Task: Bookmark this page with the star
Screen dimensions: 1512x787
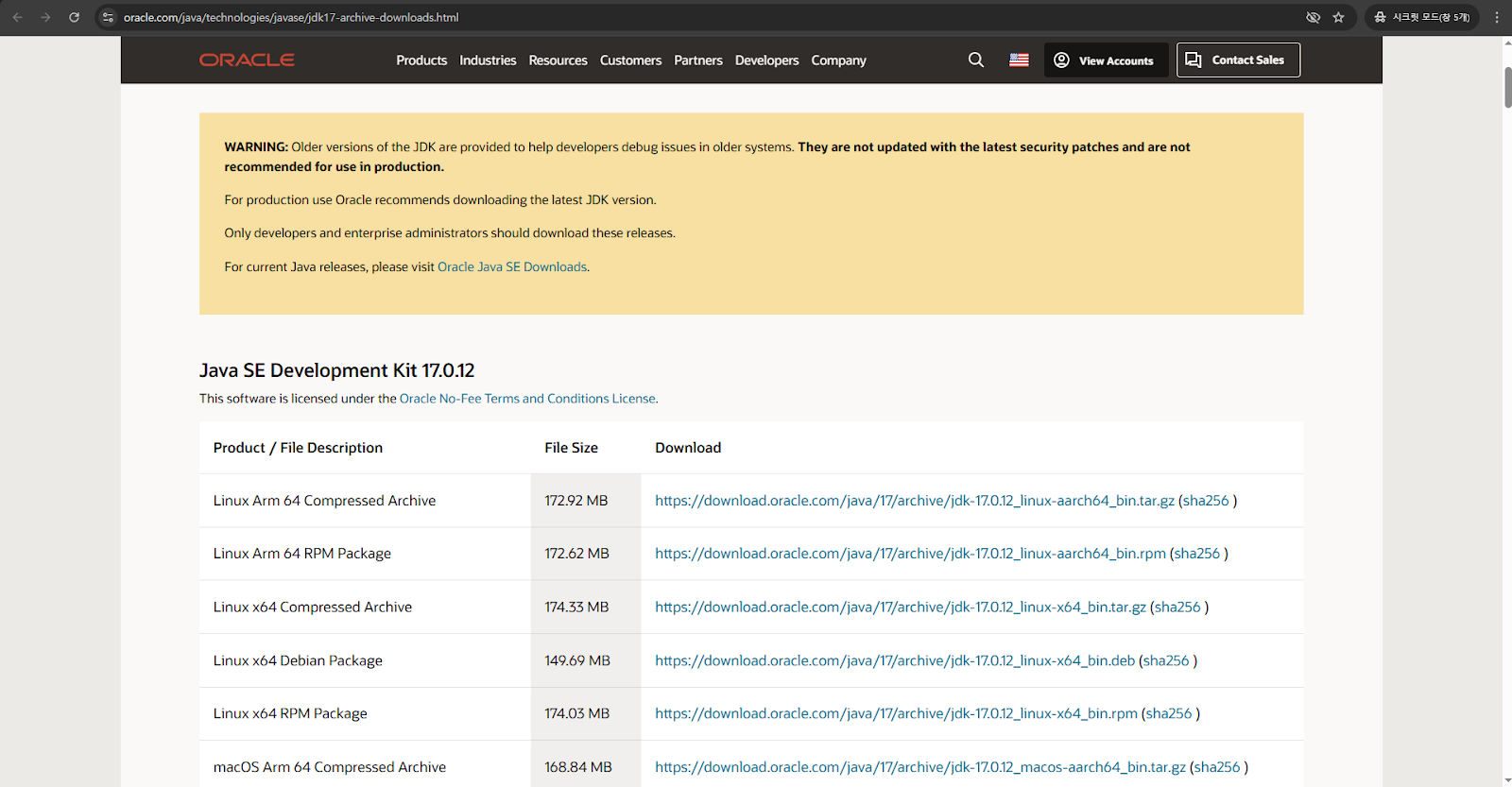Action: coord(1338,17)
